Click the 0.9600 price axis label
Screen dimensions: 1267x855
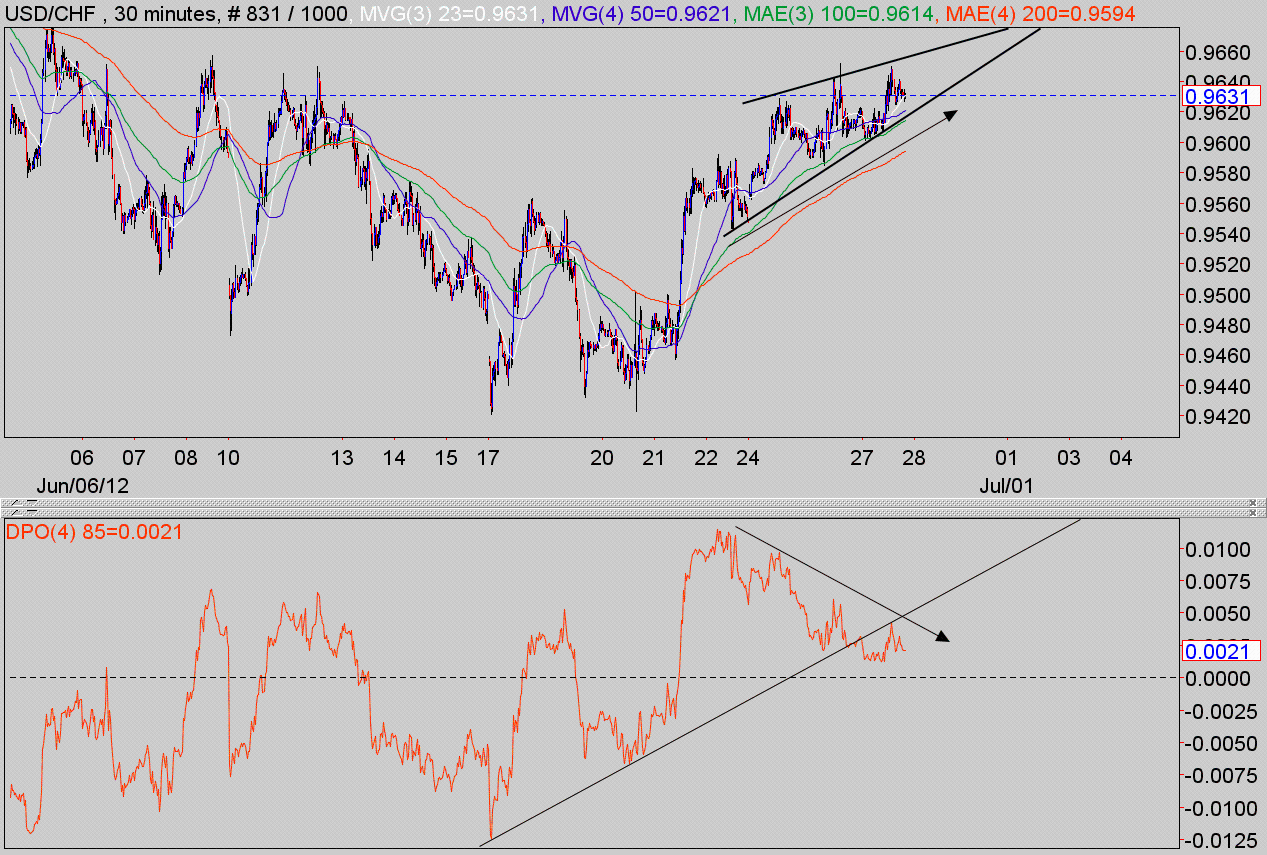click(1217, 144)
